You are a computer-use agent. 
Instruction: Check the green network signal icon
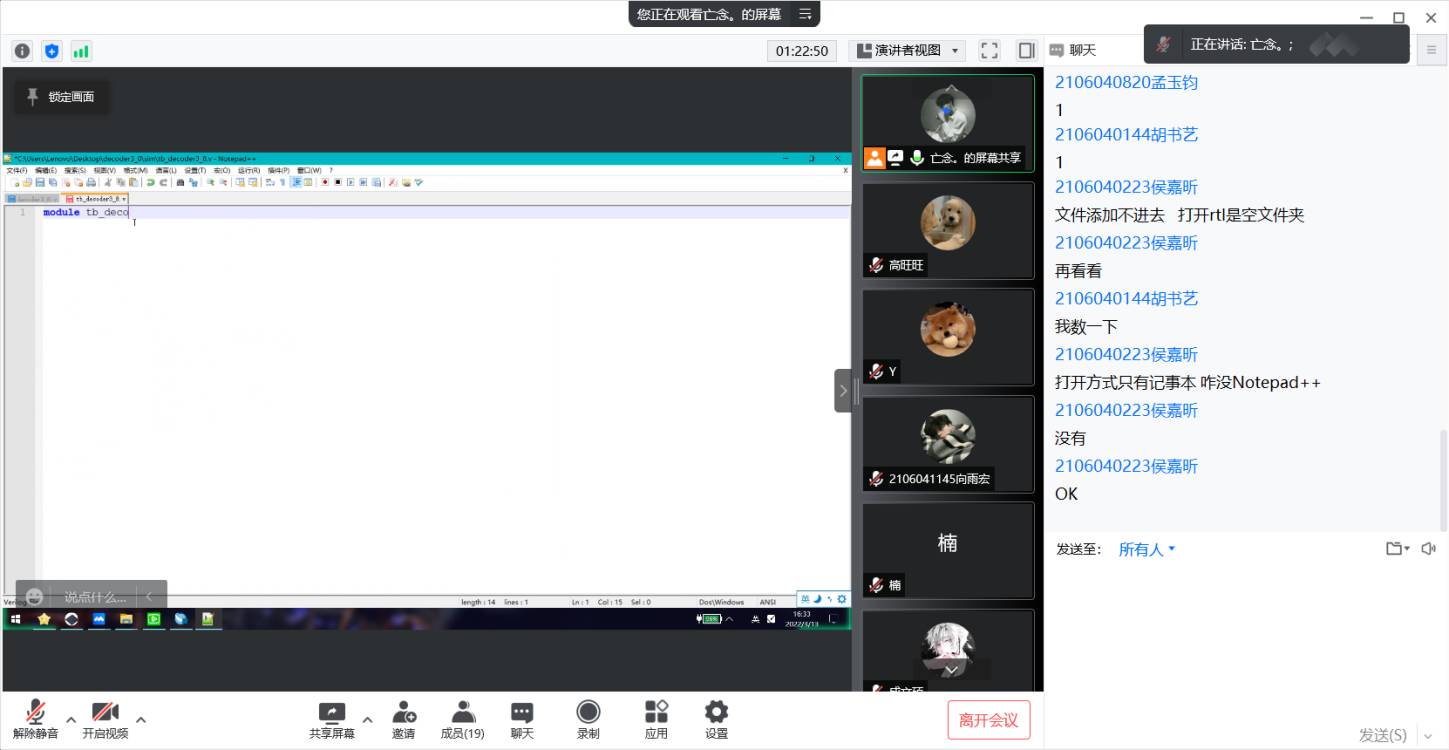(81, 51)
